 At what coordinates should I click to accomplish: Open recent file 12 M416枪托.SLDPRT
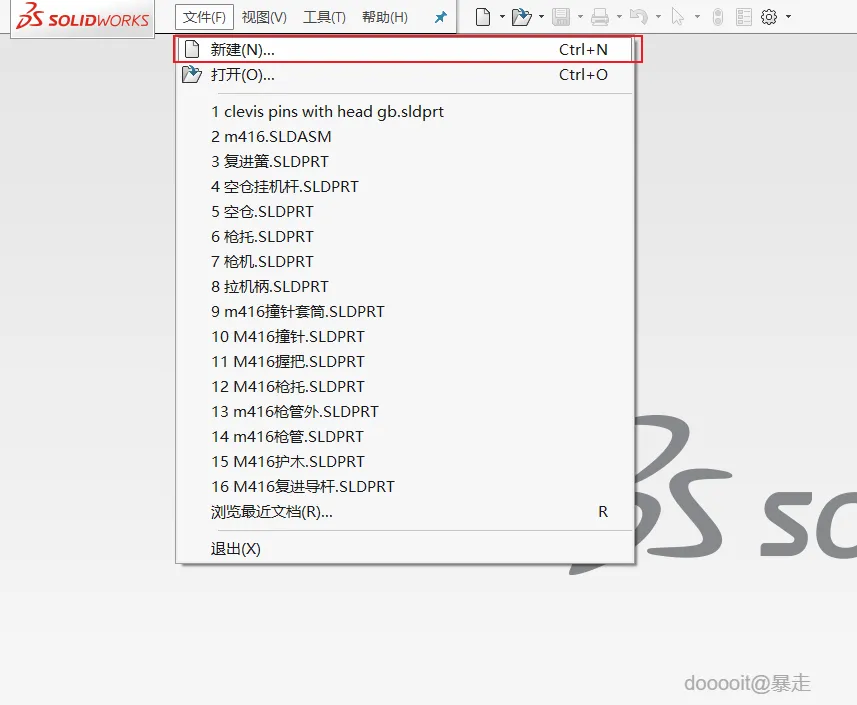point(405,387)
